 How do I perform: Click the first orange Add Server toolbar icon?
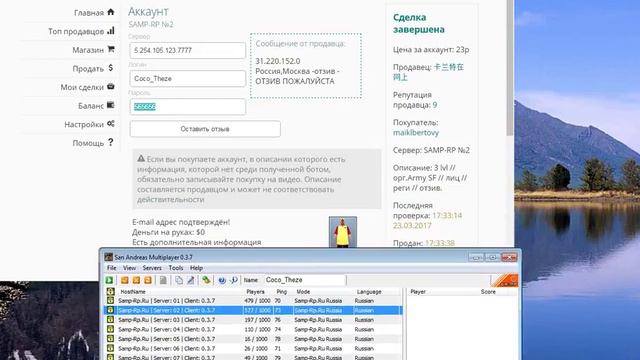[x=125, y=280]
